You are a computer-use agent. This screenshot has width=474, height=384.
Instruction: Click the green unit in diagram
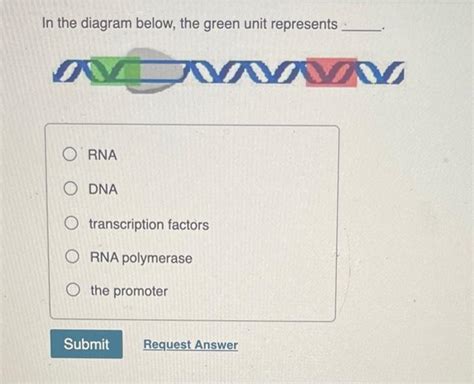point(115,71)
